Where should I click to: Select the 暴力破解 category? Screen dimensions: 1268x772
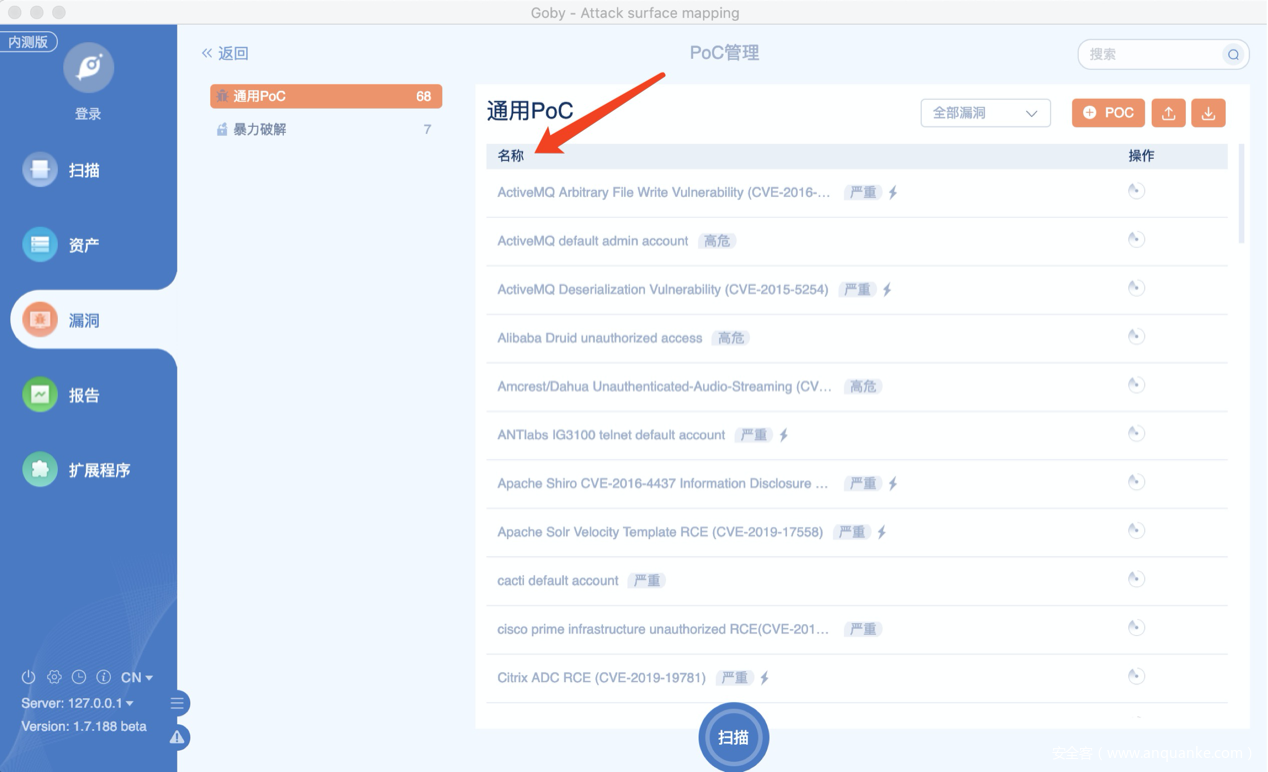(x=326, y=129)
